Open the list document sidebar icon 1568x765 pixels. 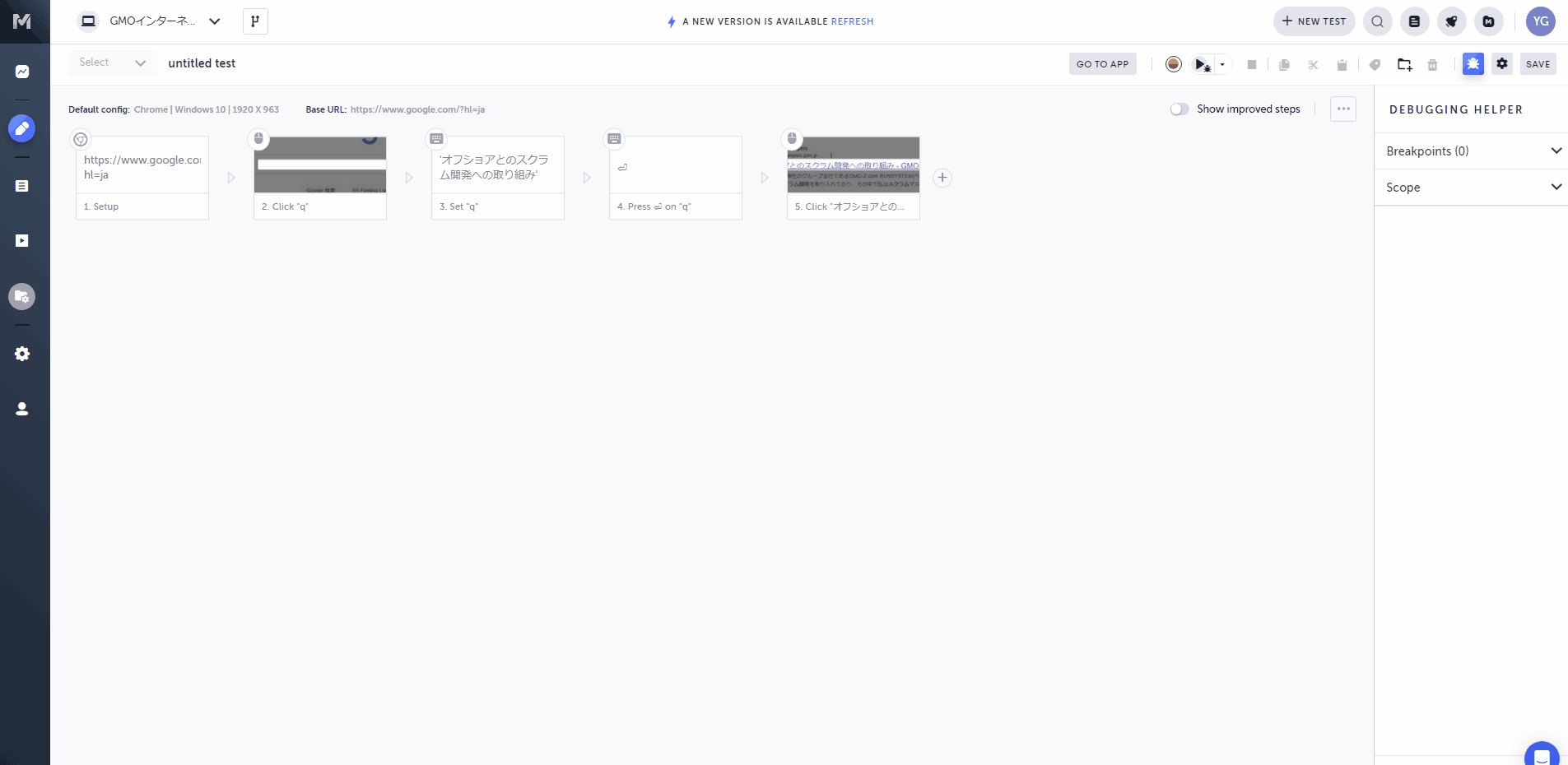pos(22,186)
